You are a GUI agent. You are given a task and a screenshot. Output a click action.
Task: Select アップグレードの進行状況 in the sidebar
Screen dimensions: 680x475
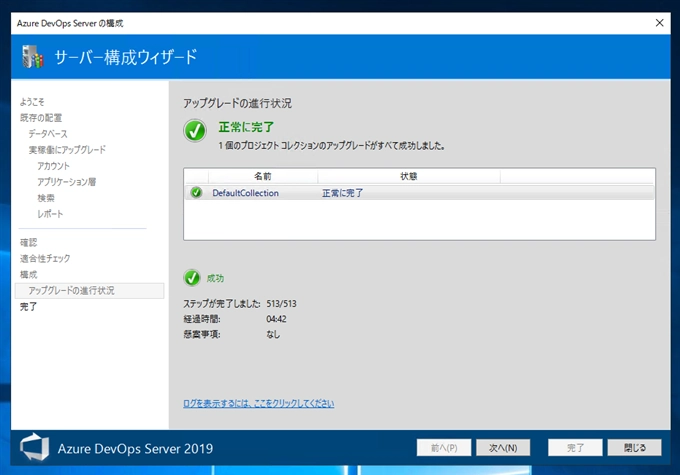(89, 291)
